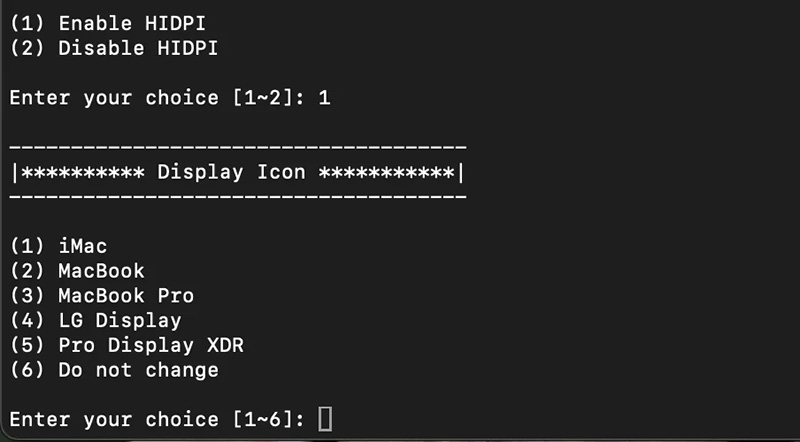The height and width of the screenshot is (442, 800).
Task: Click the blinking terminal cursor block
Action: pos(325,420)
